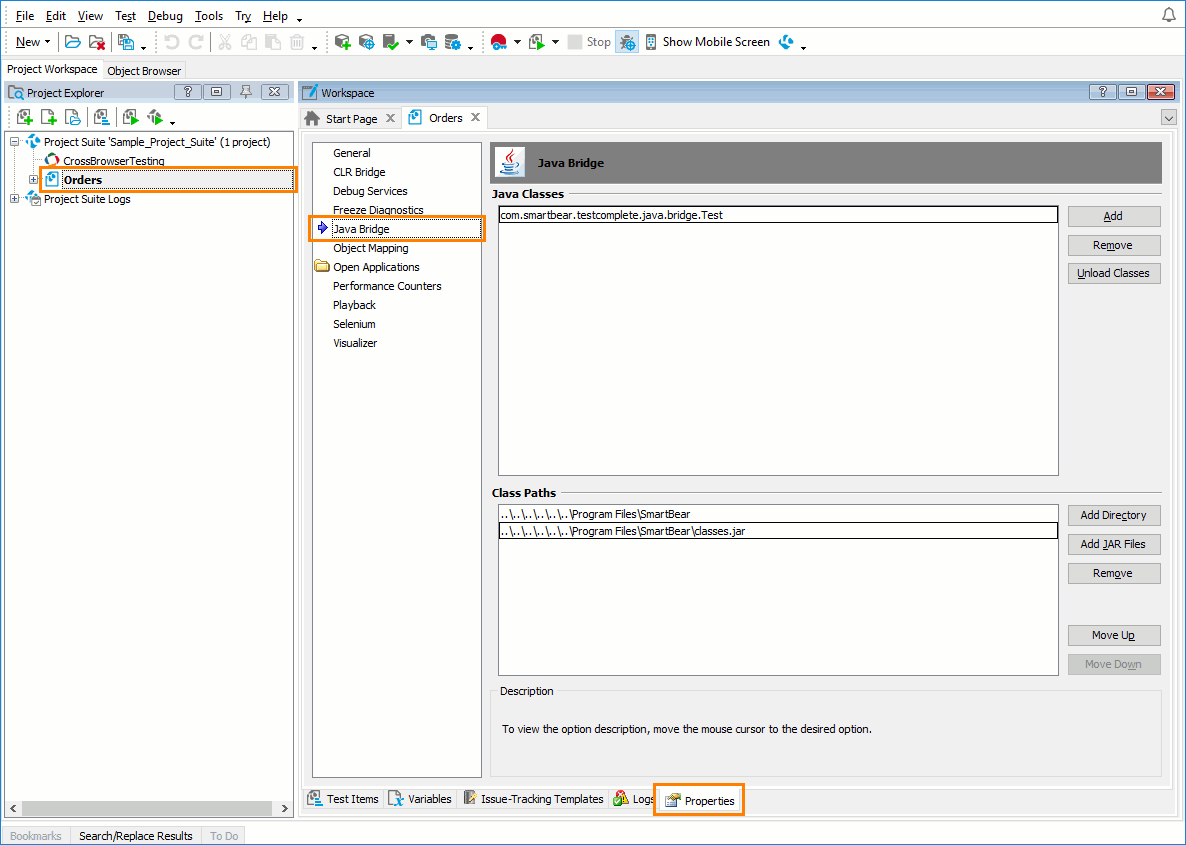Click the Add tested application icon
This screenshot has height=845, width=1186.
[343, 42]
